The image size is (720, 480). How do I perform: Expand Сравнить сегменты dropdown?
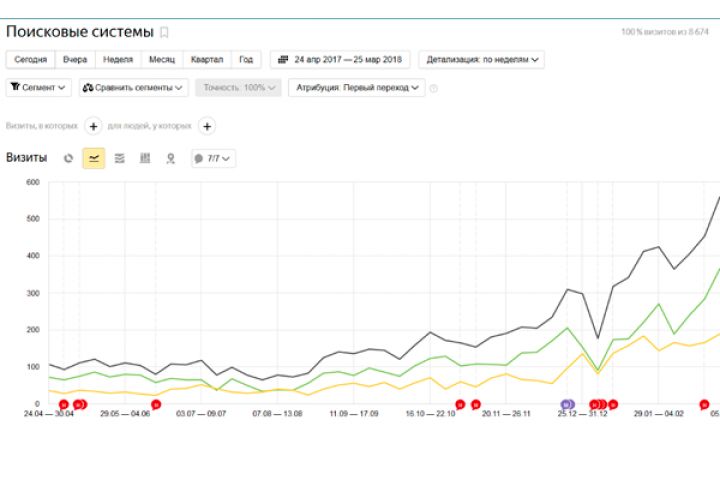[133, 88]
